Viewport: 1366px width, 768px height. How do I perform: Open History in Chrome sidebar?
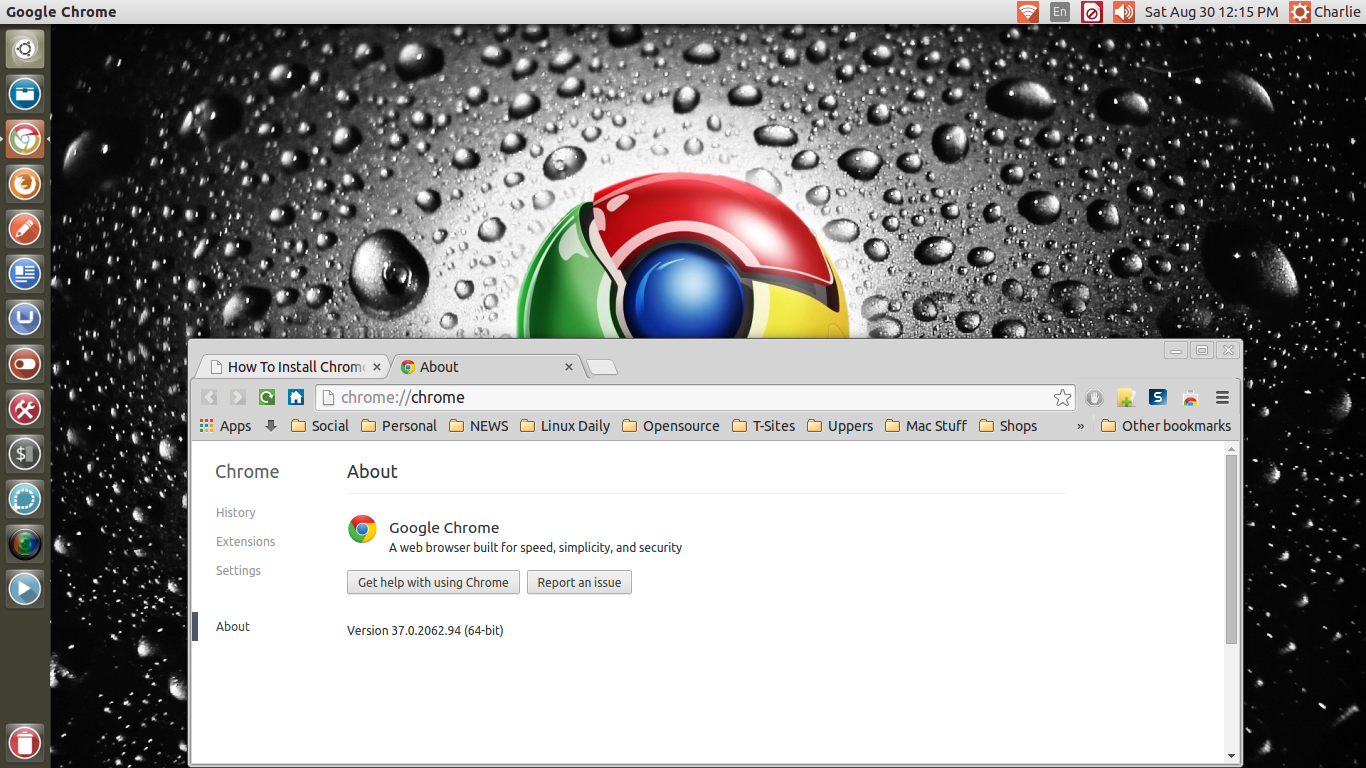click(236, 513)
